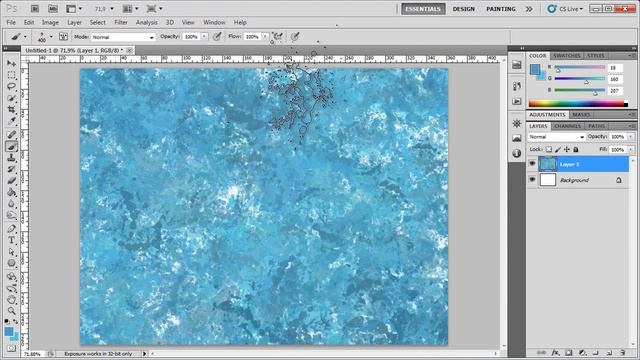Viewport: 640px width, 360px height.
Task: Open the brush Opacity slider arrow
Action: [x=204, y=37]
